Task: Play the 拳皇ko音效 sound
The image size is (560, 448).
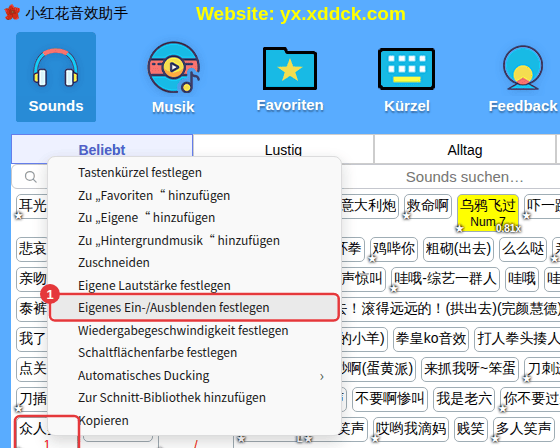Action: click(x=431, y=338)
